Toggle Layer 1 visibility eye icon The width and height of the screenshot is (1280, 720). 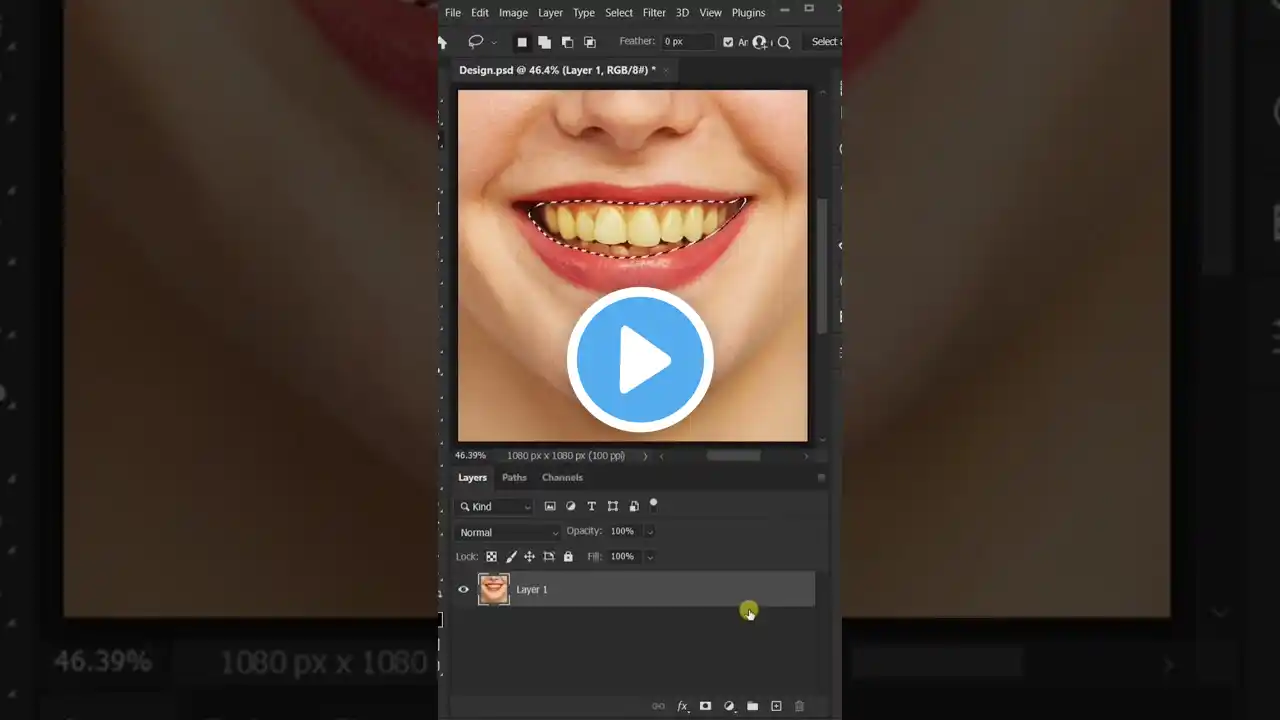463,589
